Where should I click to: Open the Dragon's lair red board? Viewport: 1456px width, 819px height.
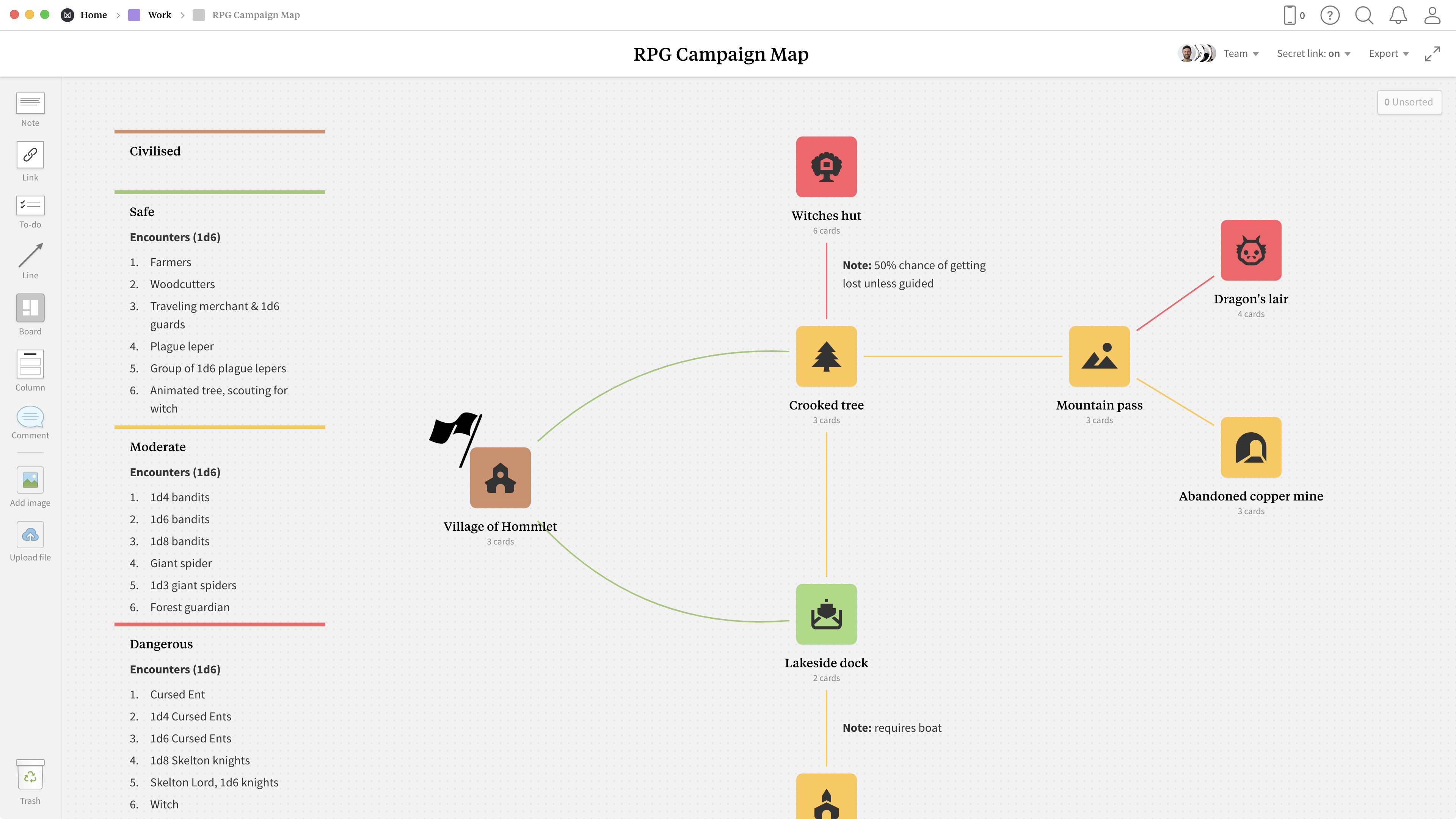1250,250
